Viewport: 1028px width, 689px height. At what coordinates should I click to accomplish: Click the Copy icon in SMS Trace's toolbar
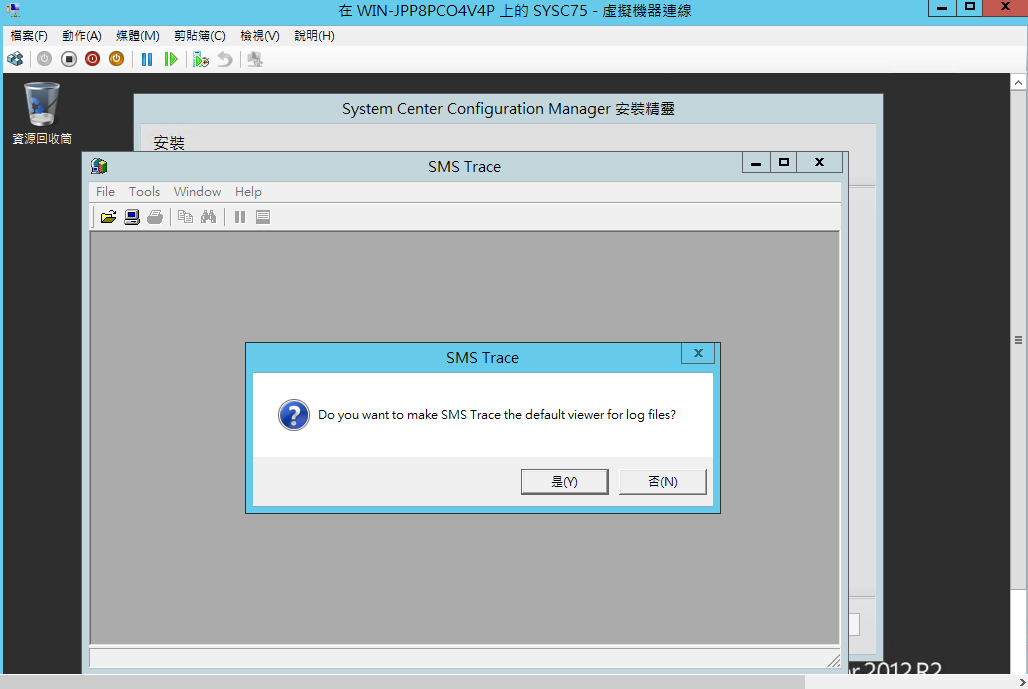coord(186,217)
